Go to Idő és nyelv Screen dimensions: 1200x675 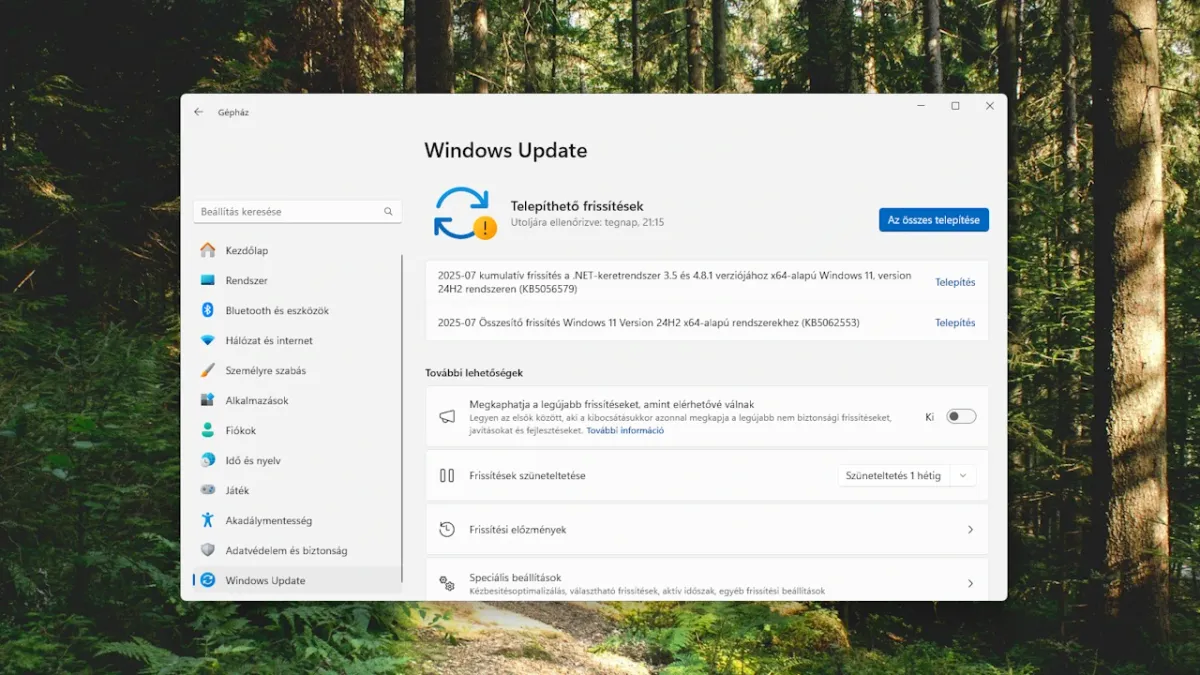[296, 460]
